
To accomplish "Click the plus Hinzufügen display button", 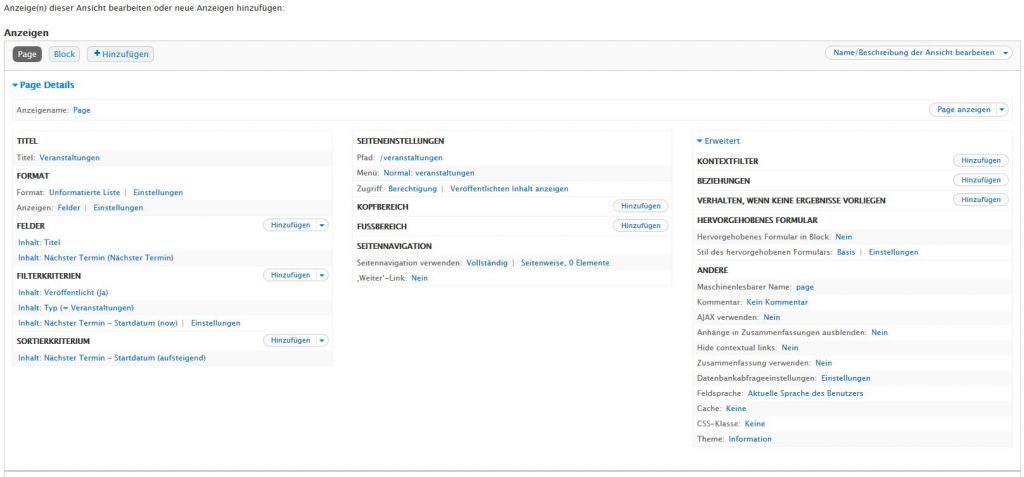I will (120, 53).
